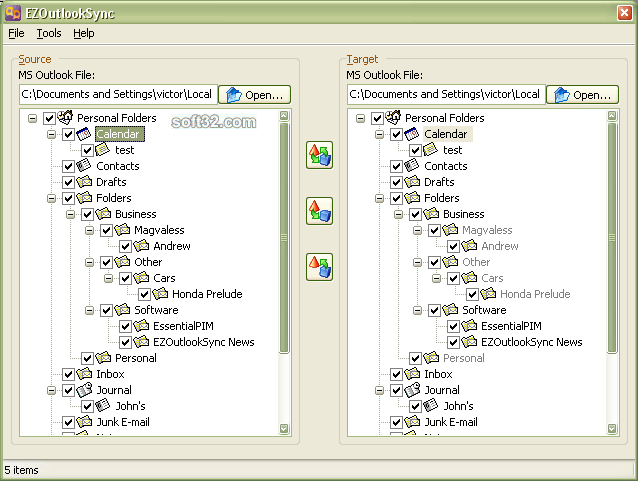This screenshot has width=638, height=481.
Task: Close the EZOutlookSync window
Action: point(625,13)
